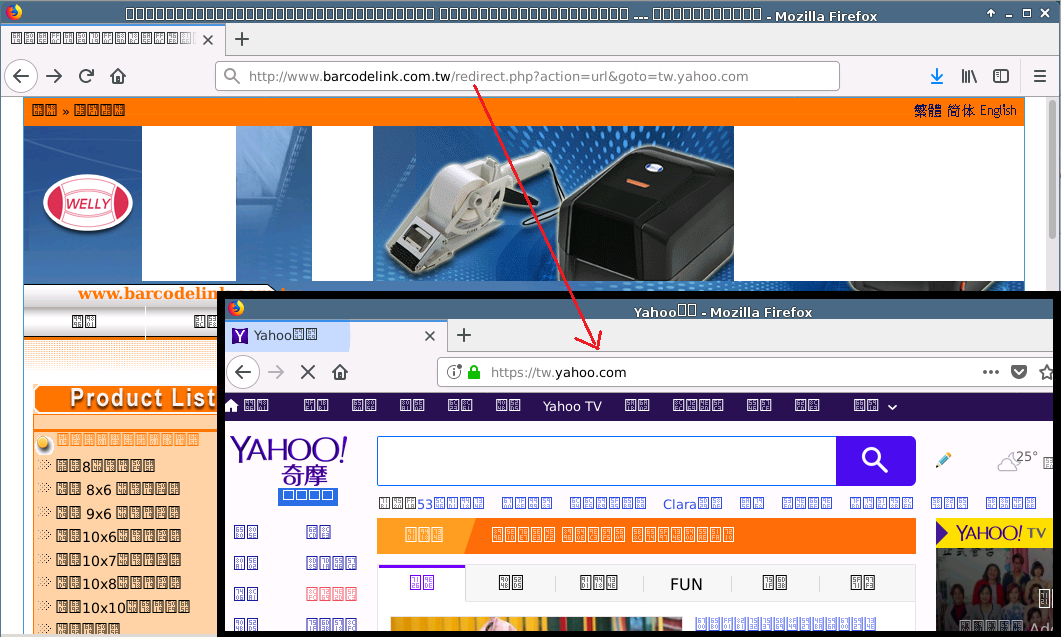1061x637 pixels.
Task: Toggle sidebar view icon in Firefox toolbar
Action: pyautogui.click(x=1001, y=76)
